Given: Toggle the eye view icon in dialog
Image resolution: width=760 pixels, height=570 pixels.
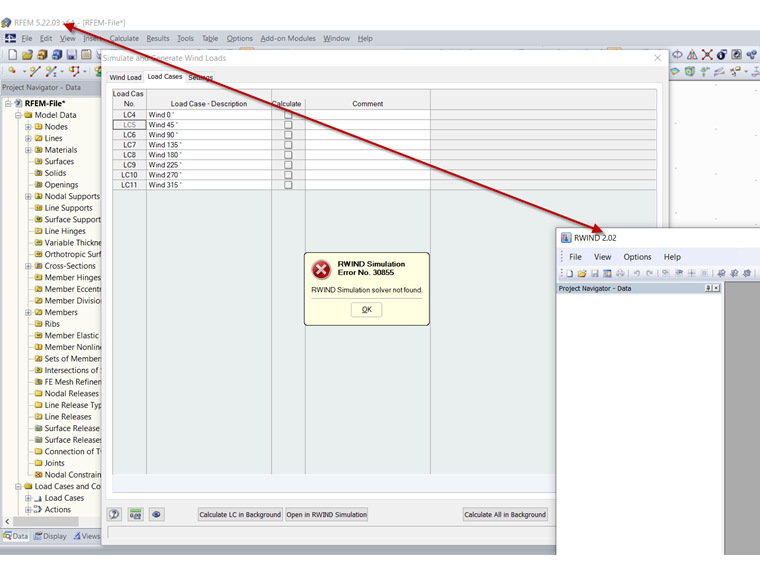Looking at the screenshot, I should [x=156, y=514].
